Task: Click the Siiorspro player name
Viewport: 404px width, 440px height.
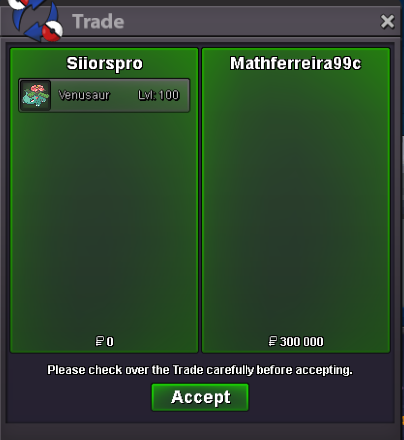Action: coord(105,63)
